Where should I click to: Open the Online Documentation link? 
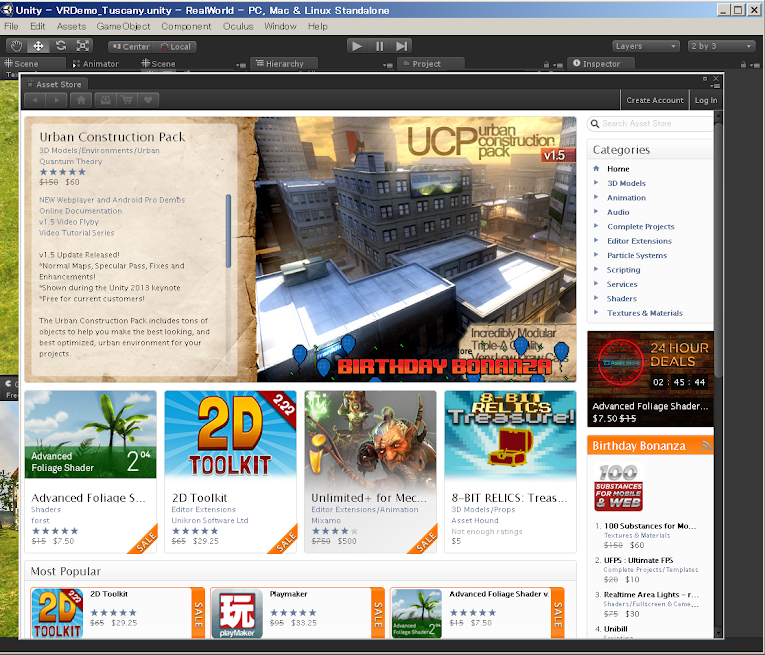pyautogui.click(x=81, y=211)
